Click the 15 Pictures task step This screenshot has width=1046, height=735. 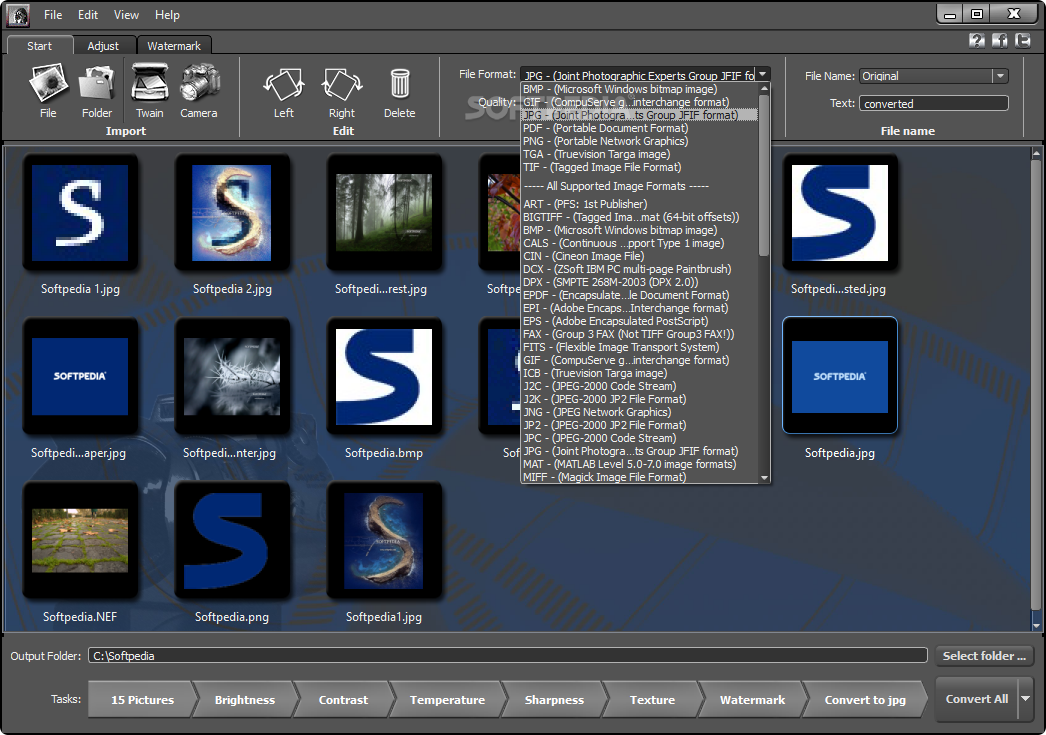[142, 700]
